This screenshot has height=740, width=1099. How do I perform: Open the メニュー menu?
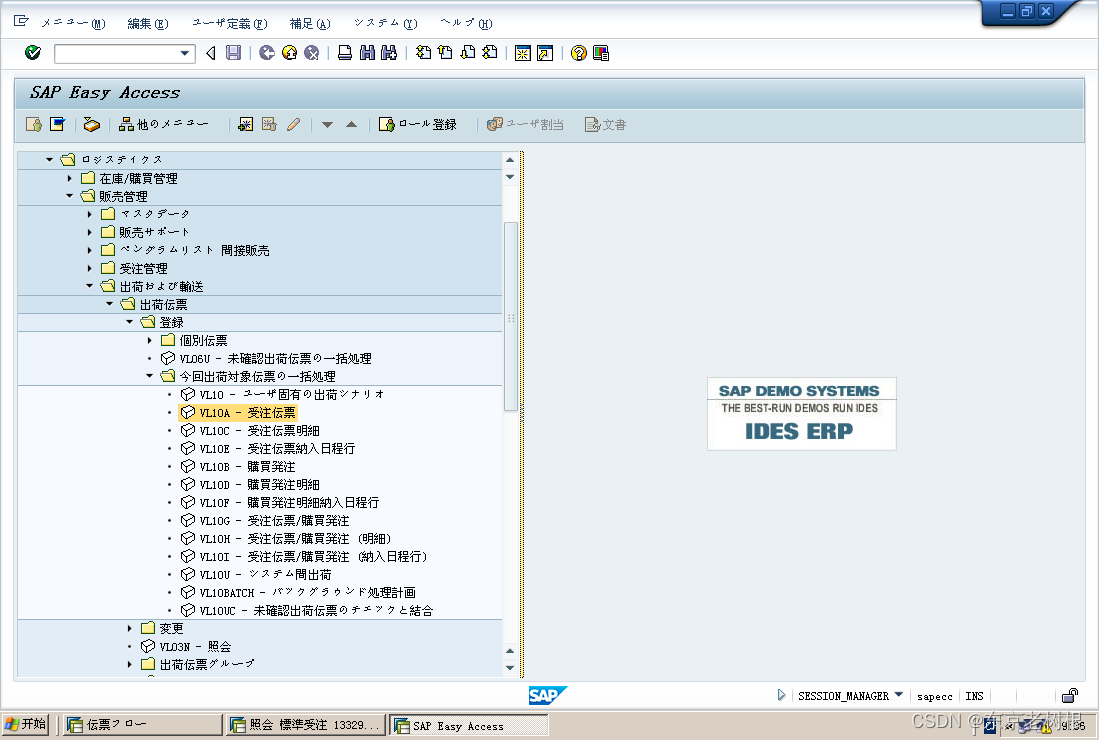[73, 23]
